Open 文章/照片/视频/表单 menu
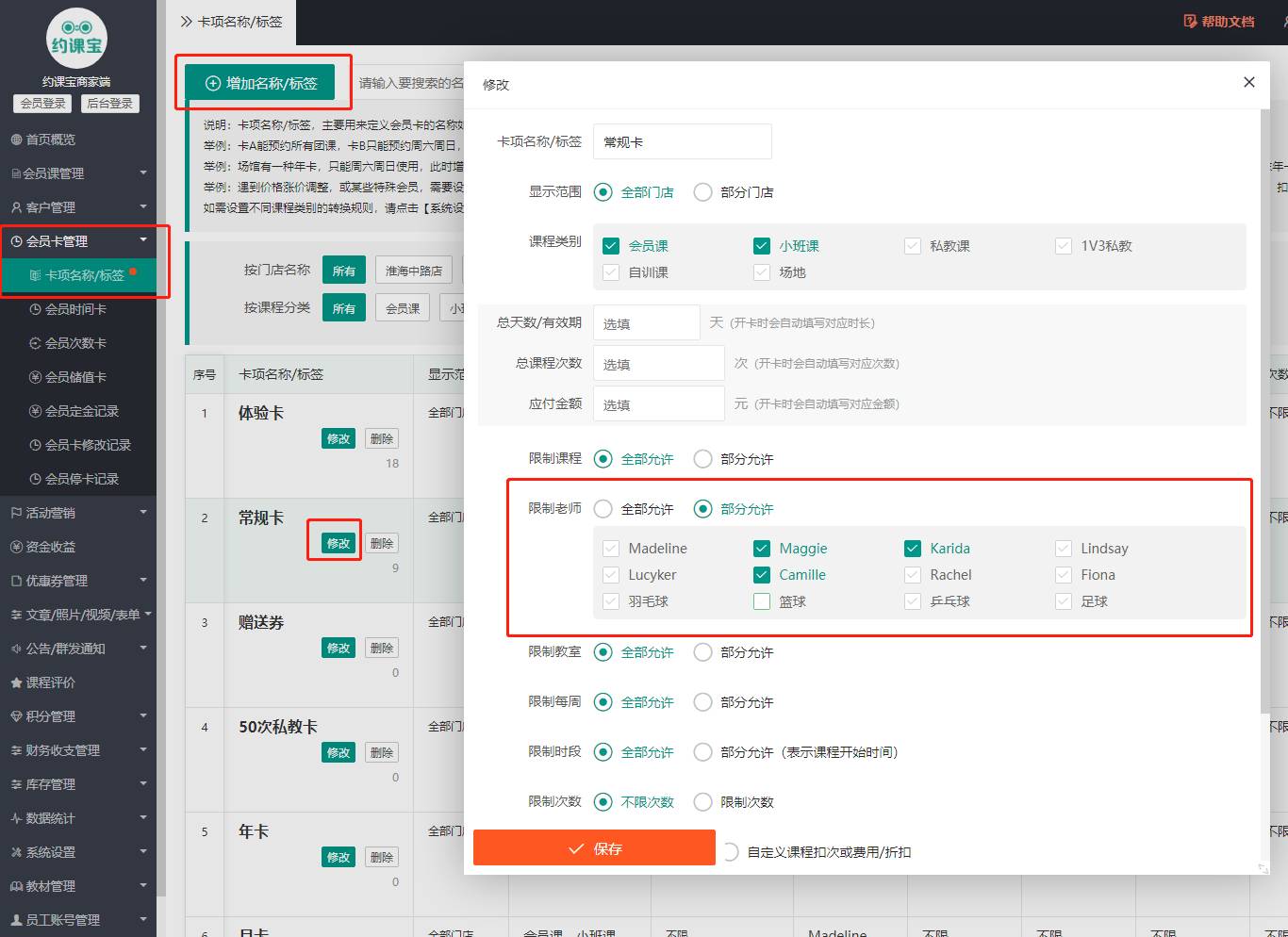 pos(78,615)
